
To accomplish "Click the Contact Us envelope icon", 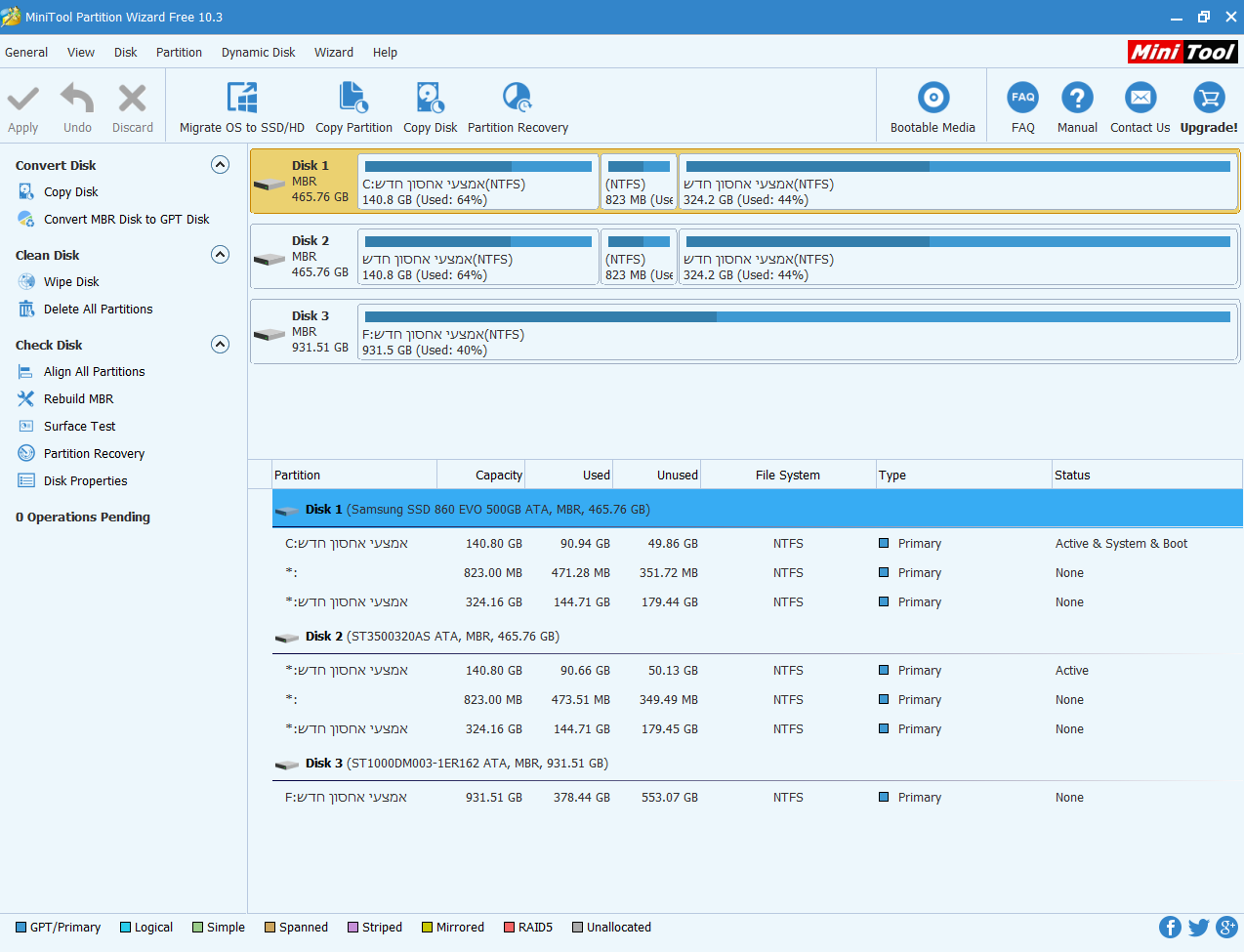I will pyautogui.click(x=1140, y=98).
